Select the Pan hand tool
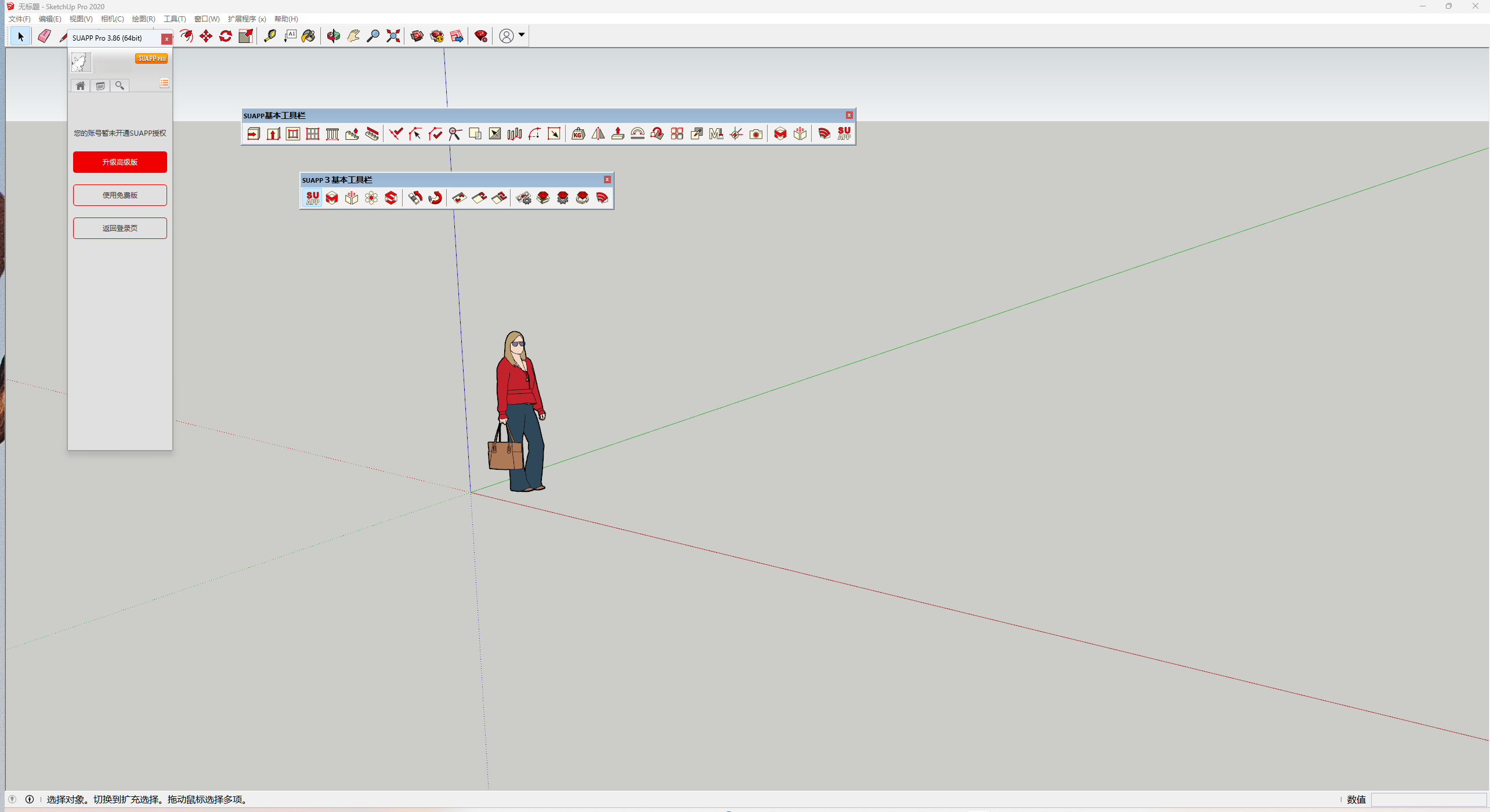 point(353,36)
